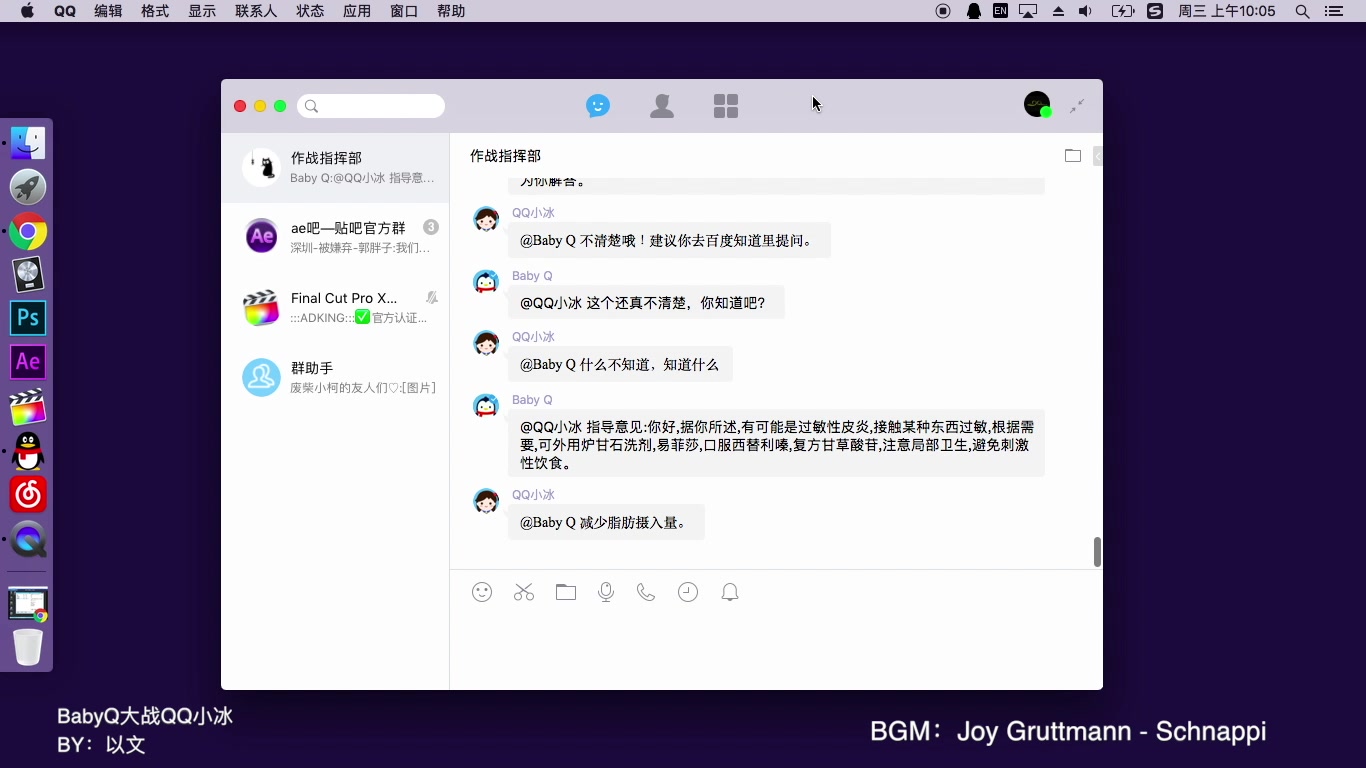Open the 群助手 entry
The height and width of the screenshot is (768, 1366).
click(x=335, y=378)
